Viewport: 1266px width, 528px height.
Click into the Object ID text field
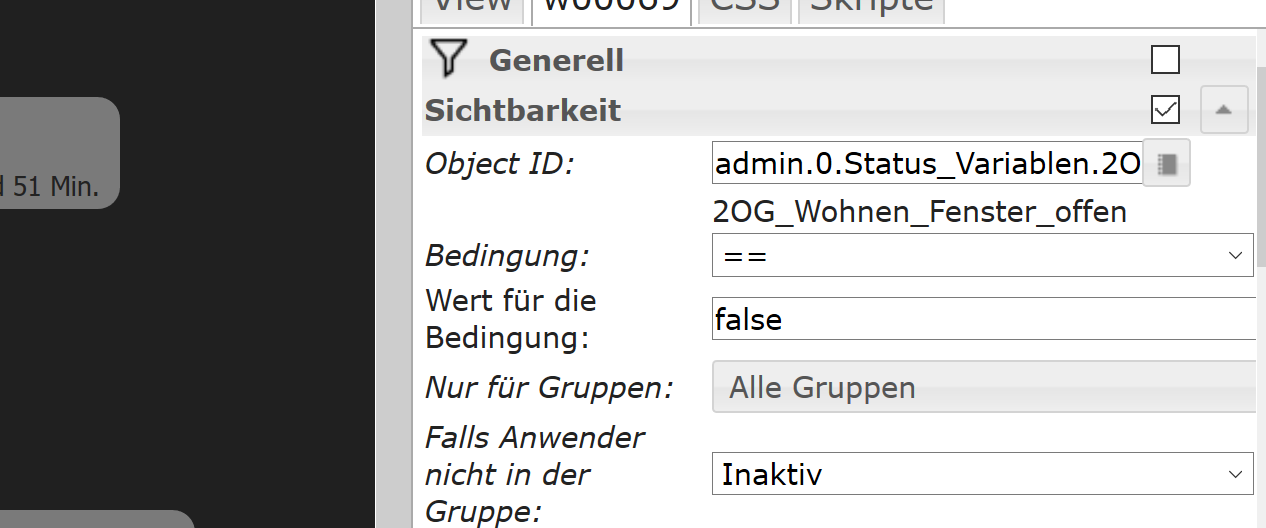point(926,163)
